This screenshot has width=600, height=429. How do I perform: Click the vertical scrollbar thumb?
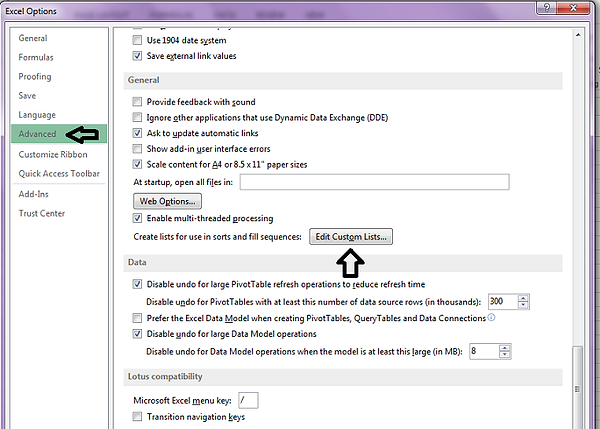point(577,387)
